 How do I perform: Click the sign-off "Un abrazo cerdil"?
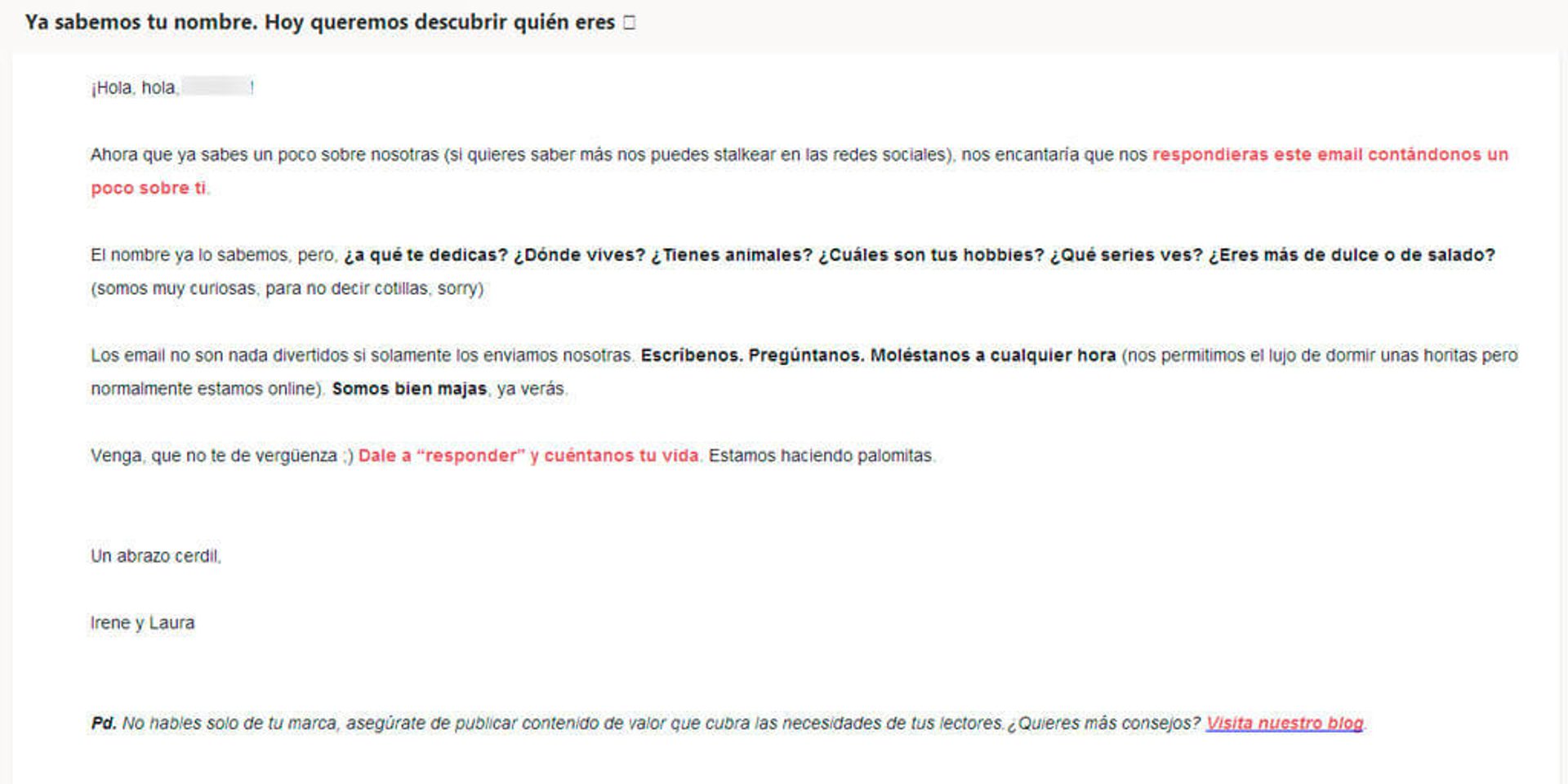tap(155, 556)
